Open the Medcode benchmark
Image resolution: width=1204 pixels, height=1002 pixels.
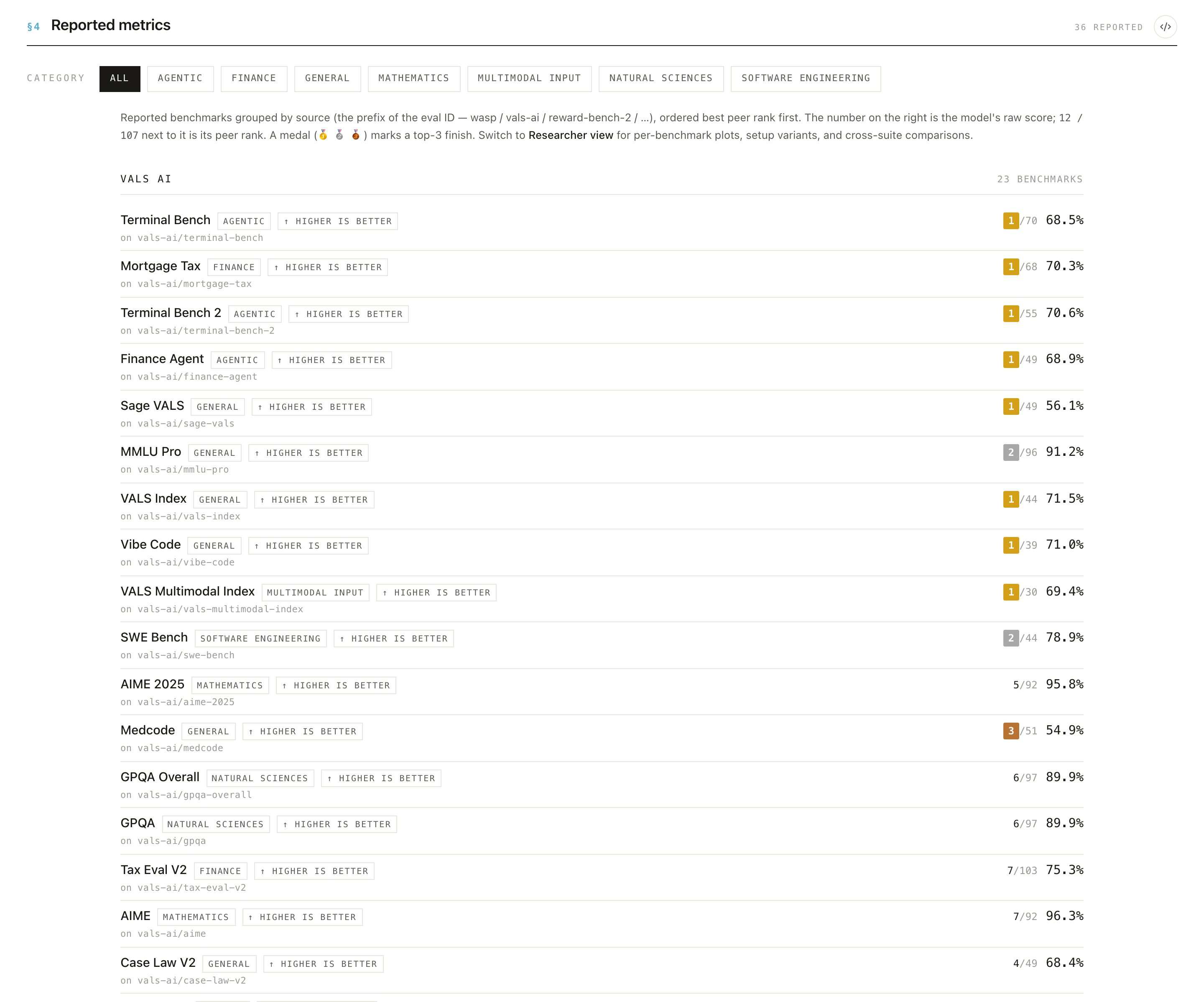point(602,739)
